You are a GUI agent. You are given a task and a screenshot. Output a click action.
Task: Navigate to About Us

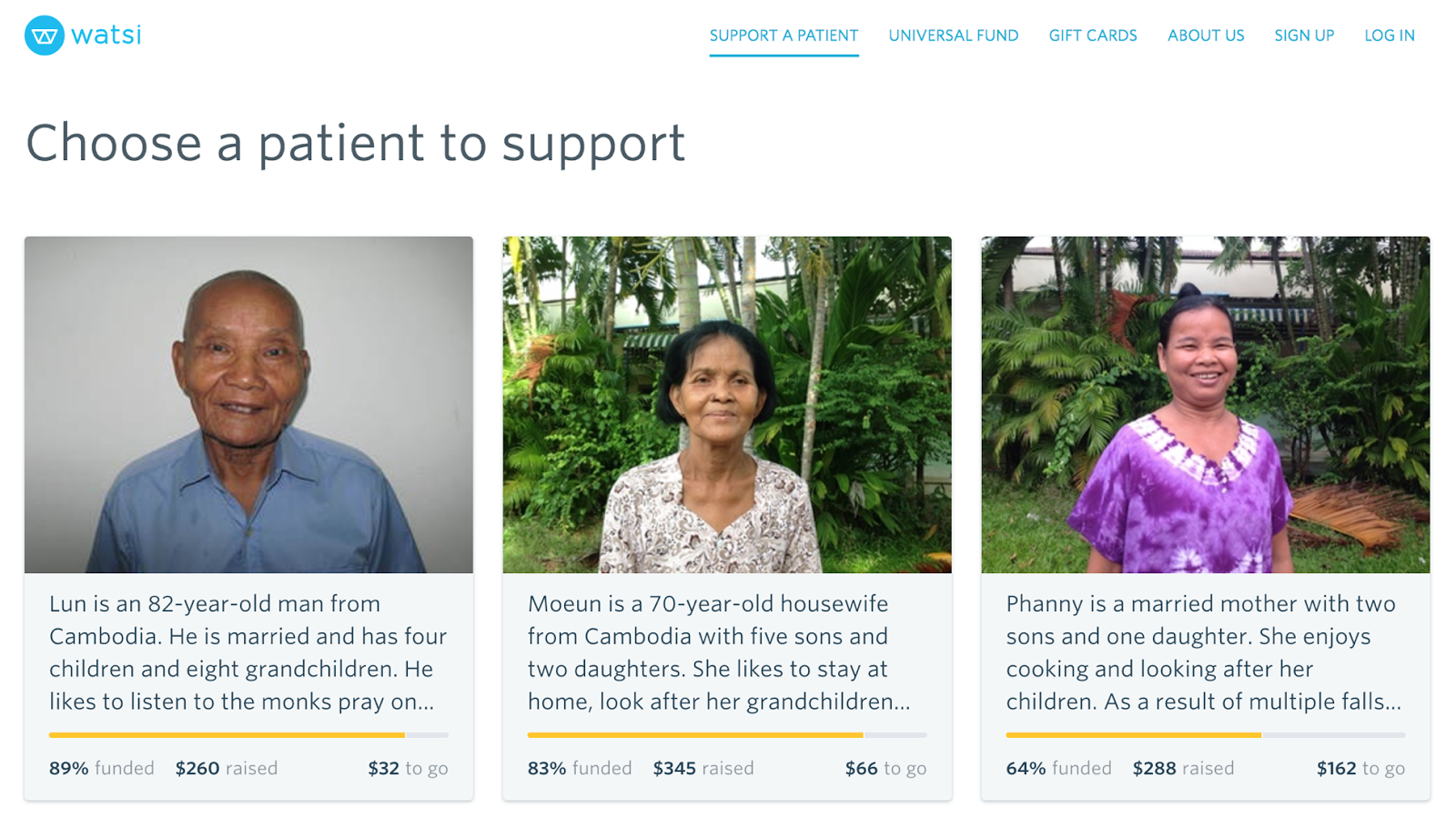pyautogui.click(x=1205, y=35)
